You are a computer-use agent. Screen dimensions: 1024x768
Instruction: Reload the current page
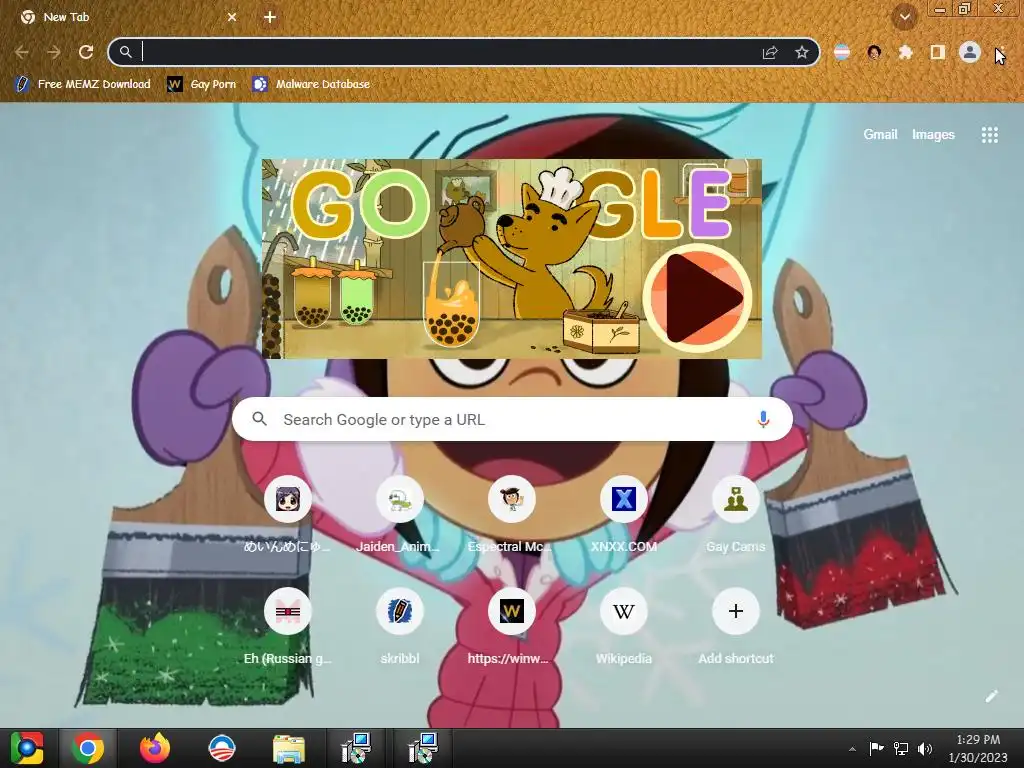coord(86,52)
